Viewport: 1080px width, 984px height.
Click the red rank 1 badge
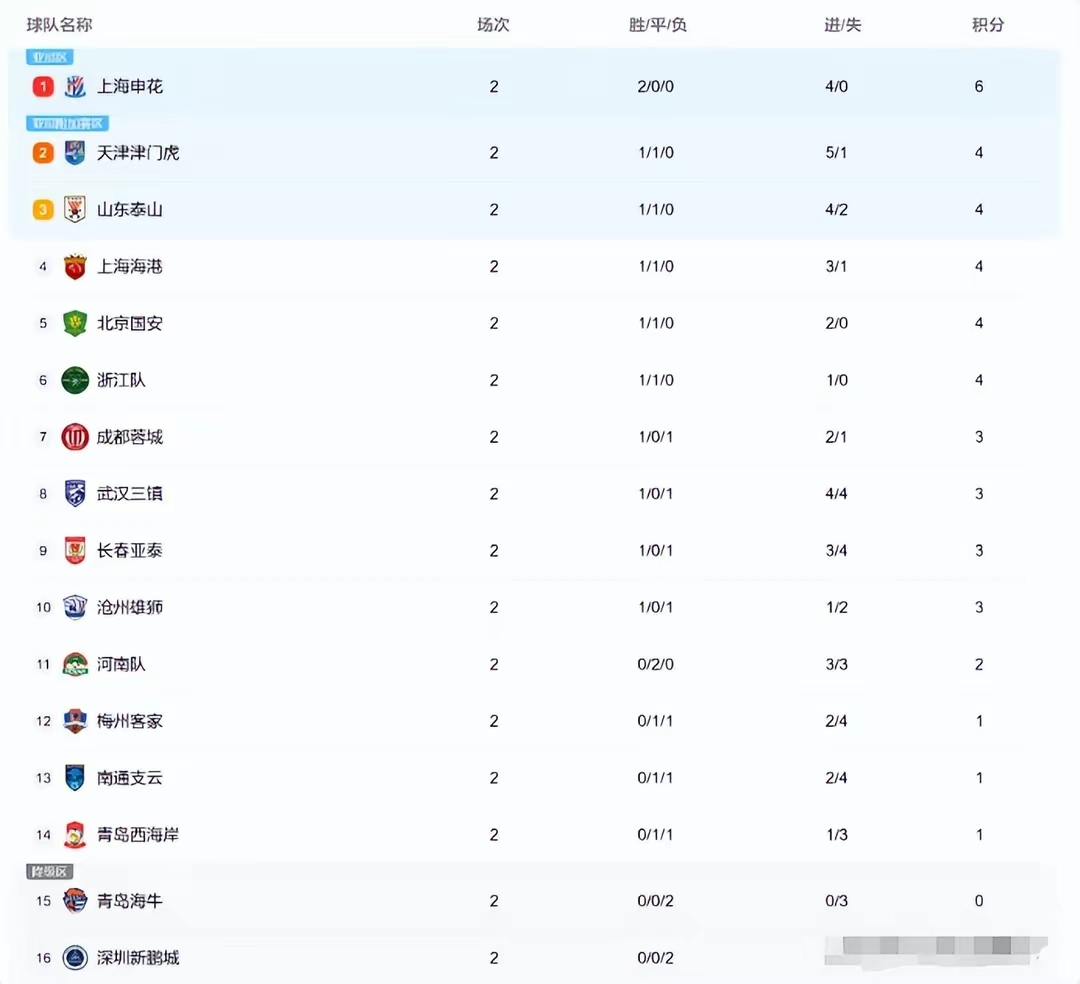[x=43, y=87]
